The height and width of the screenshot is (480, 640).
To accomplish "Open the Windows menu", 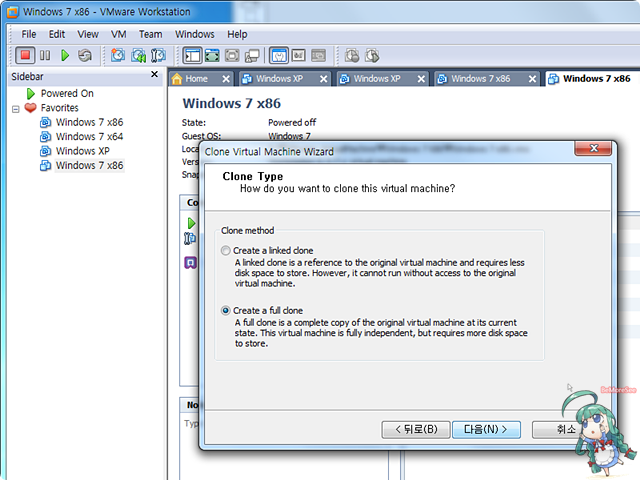I will (195, 34).
